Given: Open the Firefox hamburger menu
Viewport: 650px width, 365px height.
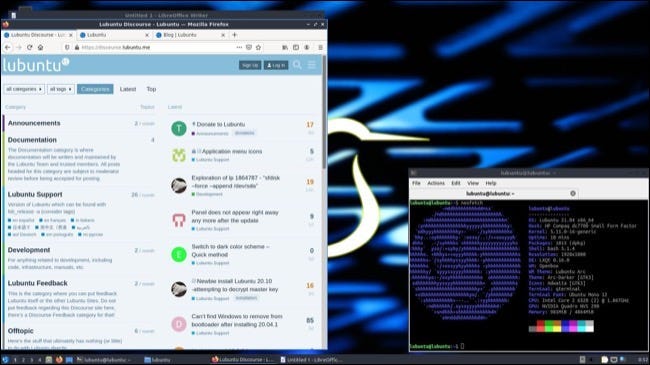Looking at the screenshot, I should pos(320,47).
